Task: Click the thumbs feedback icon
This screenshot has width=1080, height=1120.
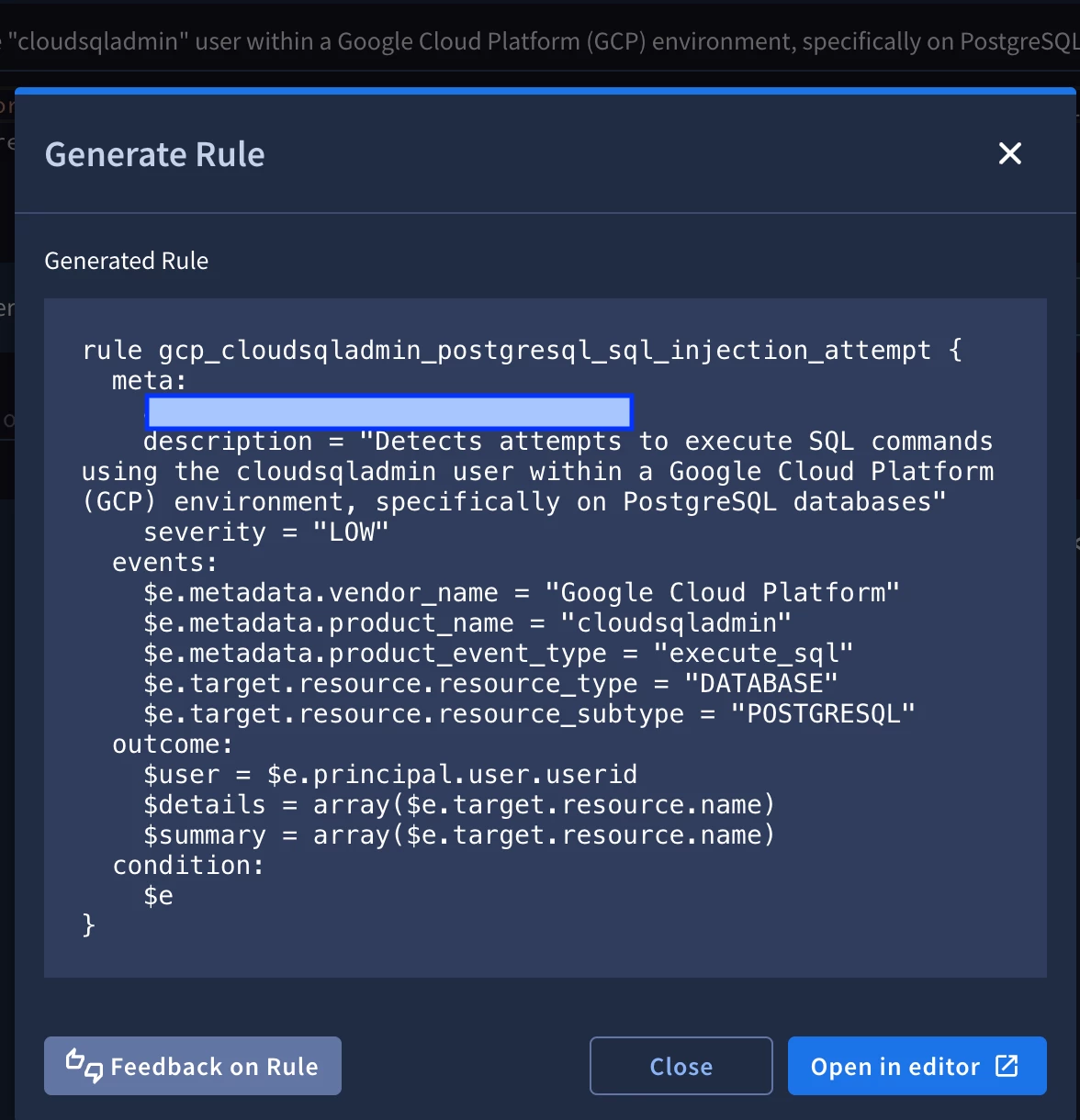Action: point(84,1066)
